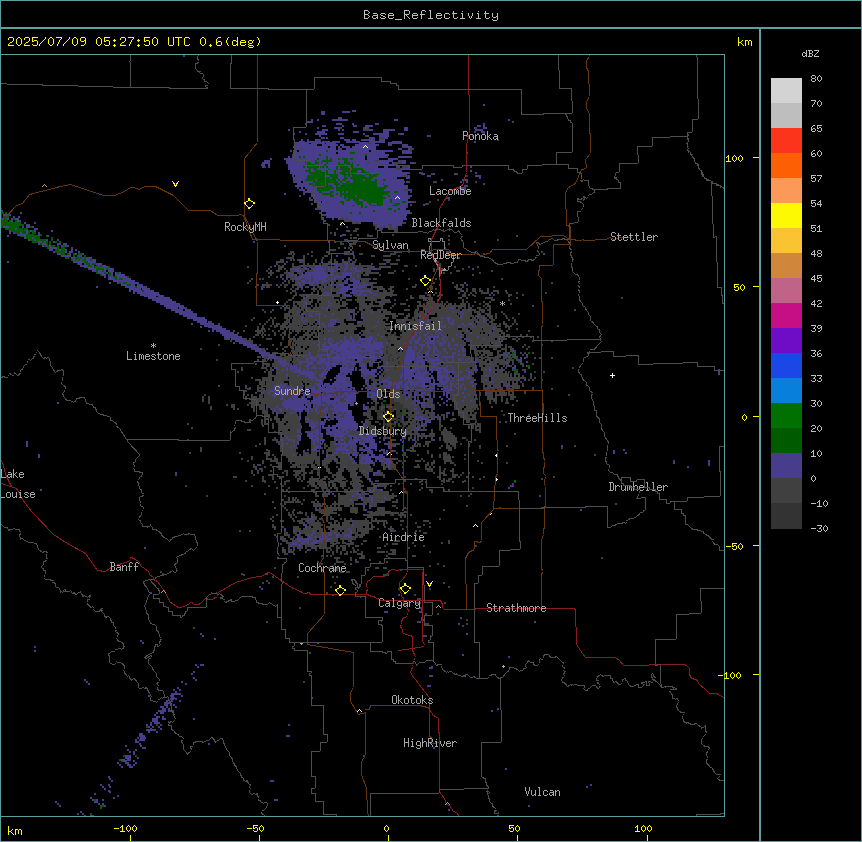Viewport: 862px width, 842px height.
Task: Click the asterisk marker above Limestone
Action: point(153,346)
